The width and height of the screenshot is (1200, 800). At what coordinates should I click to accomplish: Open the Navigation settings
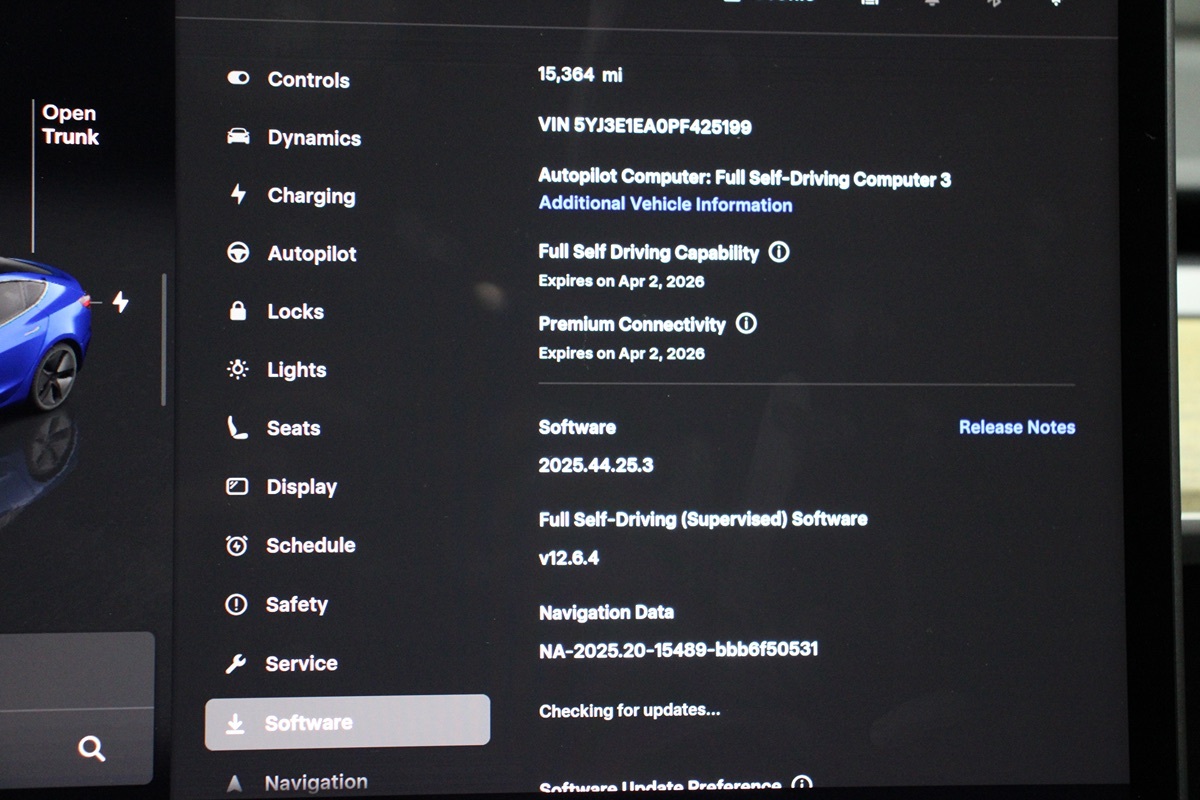point(315,782)
